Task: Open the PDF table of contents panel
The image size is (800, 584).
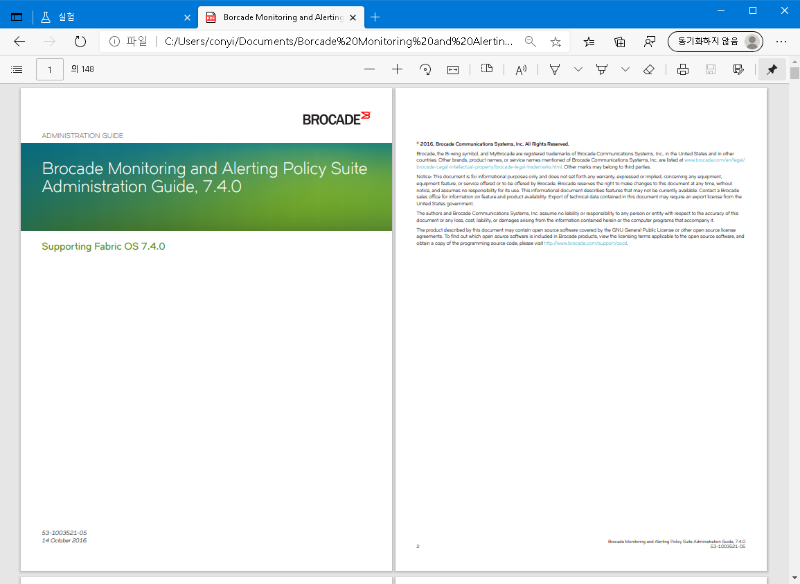Action: [x=16, y=69]
